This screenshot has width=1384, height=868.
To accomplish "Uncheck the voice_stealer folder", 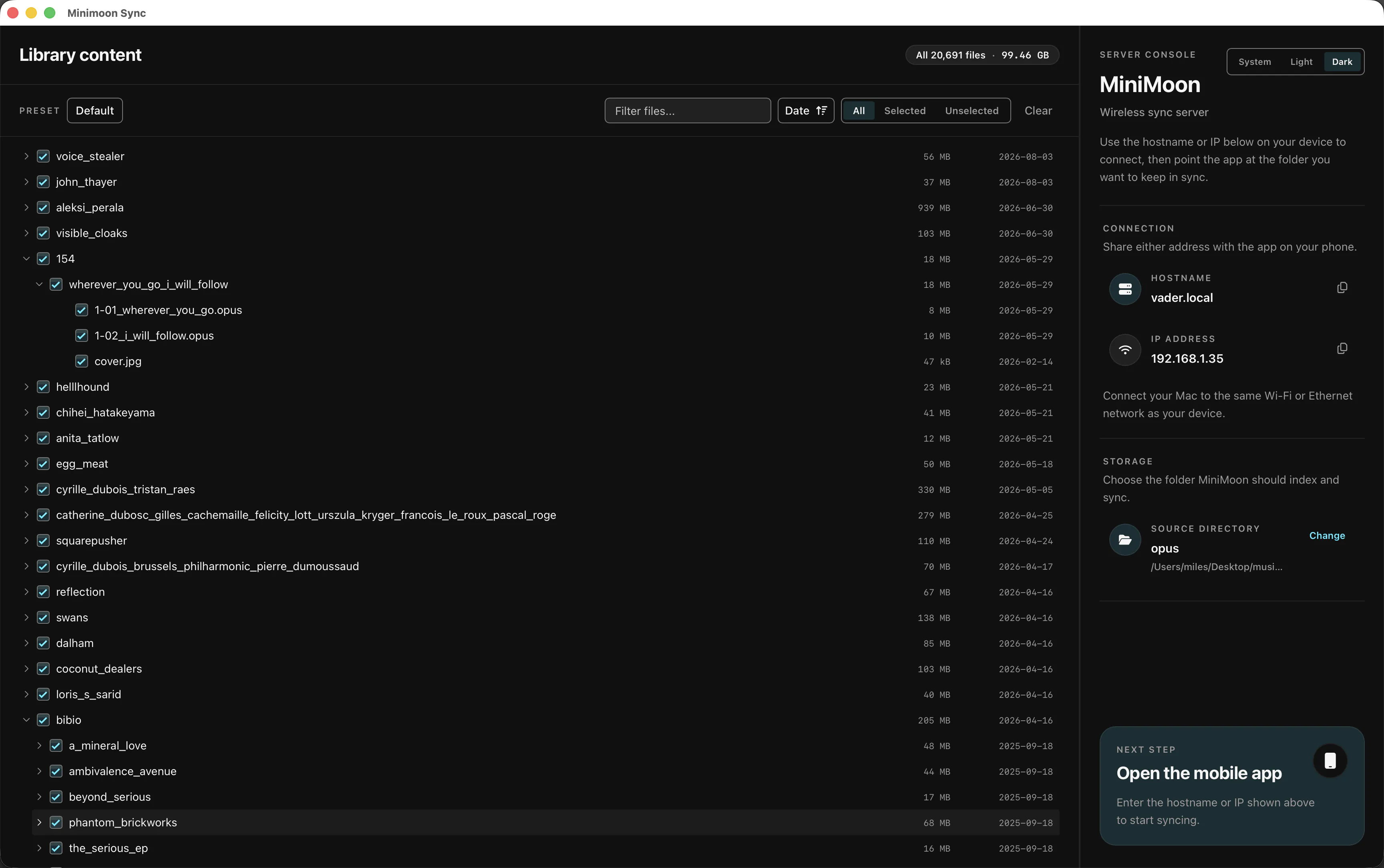I will pyautogui.click(x=43, y=156).
